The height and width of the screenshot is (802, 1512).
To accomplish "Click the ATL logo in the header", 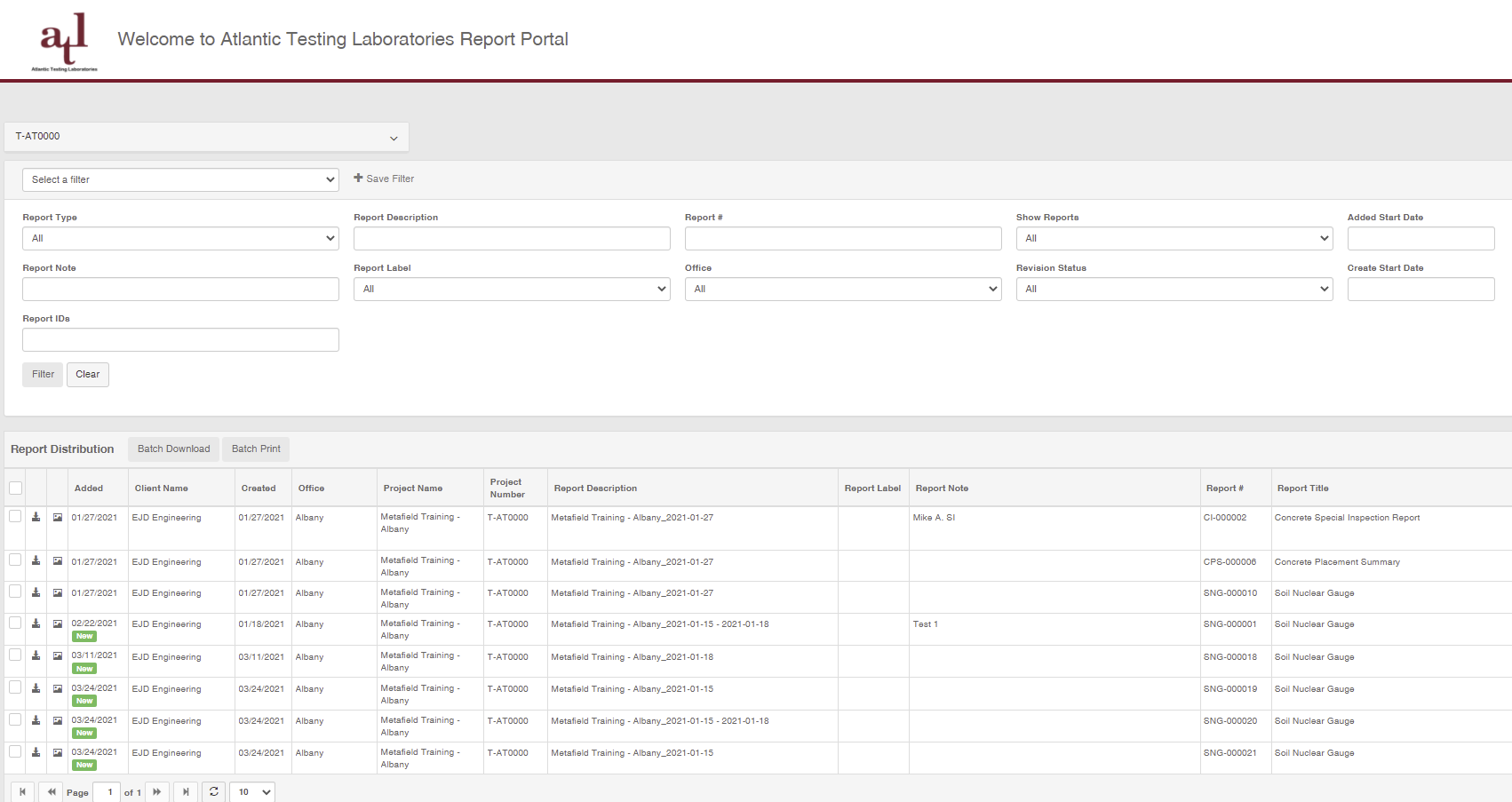I will point(63,40).
